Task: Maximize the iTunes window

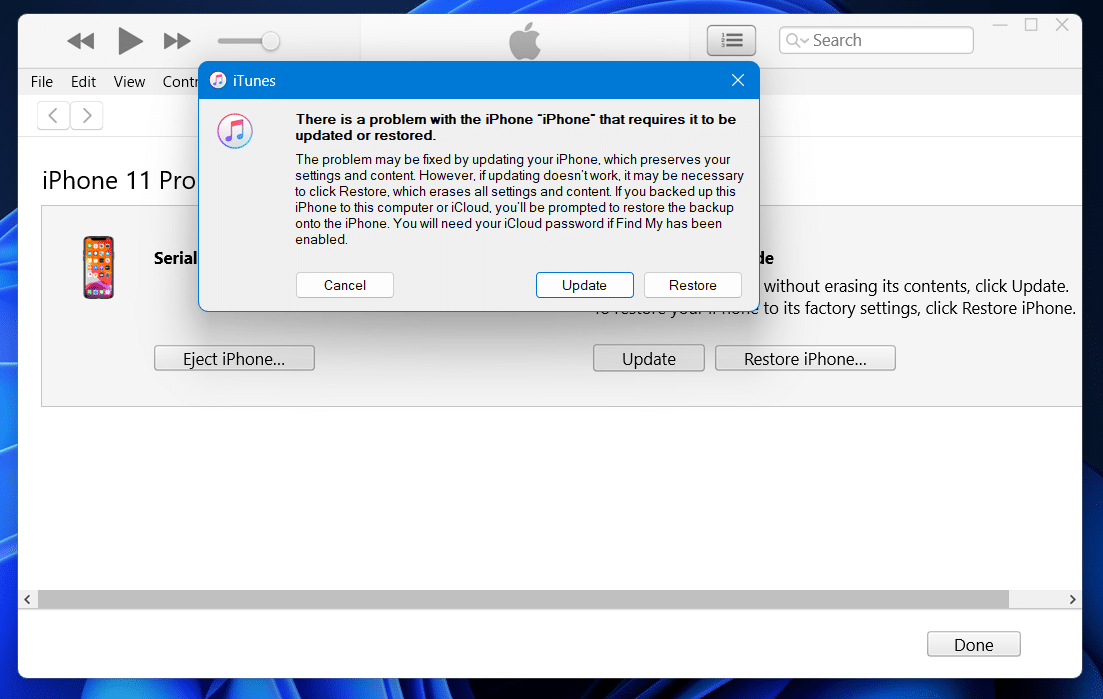Action: pyautogui.click(x=1031, y=25)
